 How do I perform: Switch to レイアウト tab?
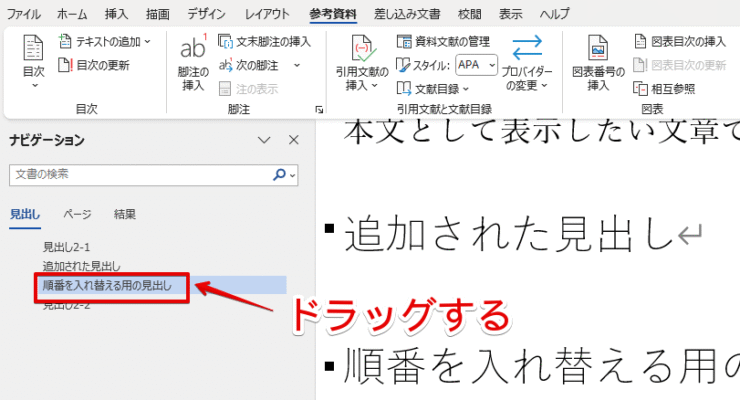click(267, 14)
